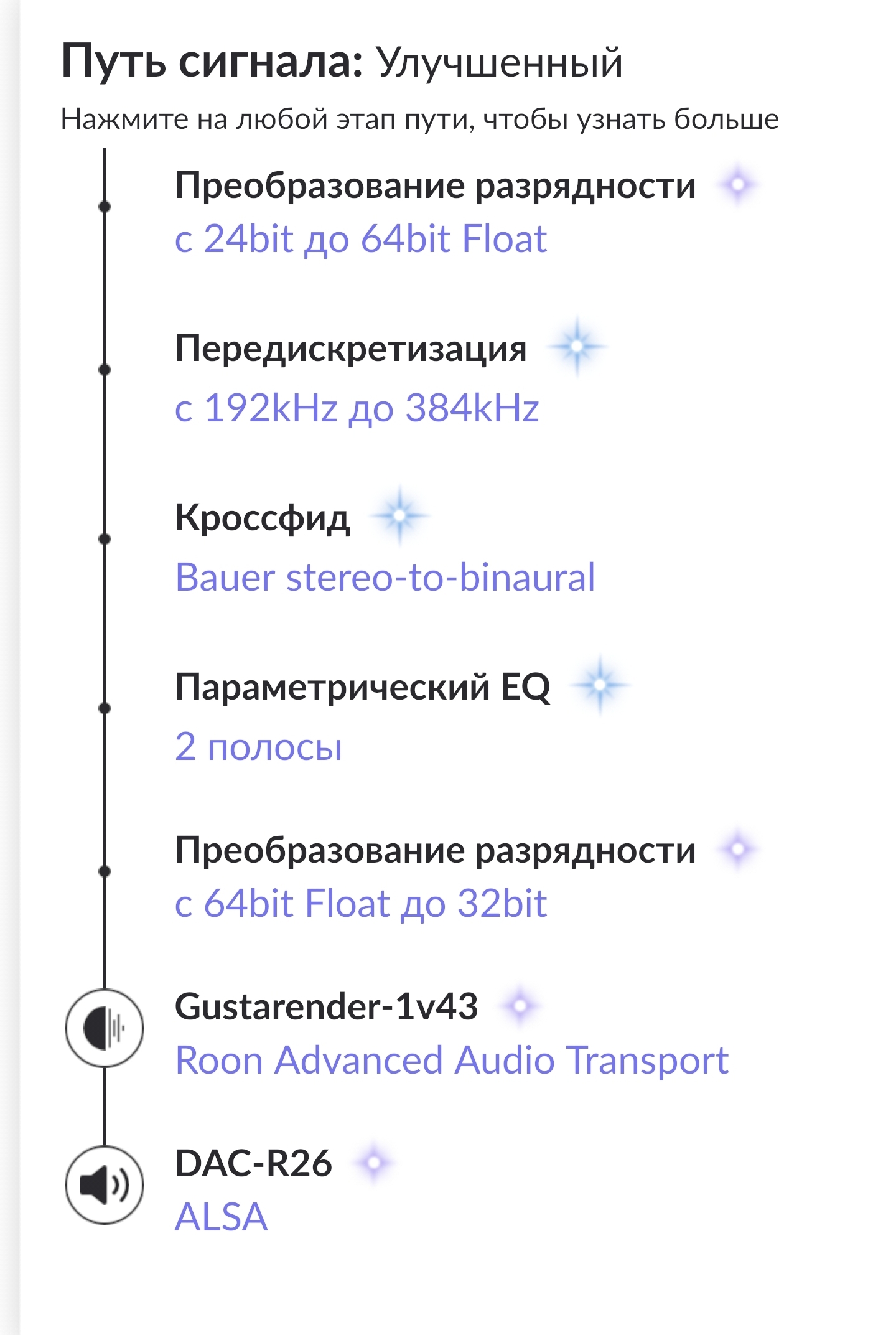This screenshot has width=896, height=1335.
Task: Click the purple star beside Gustarender-1v43
Action: click(x=521, y=1005)
